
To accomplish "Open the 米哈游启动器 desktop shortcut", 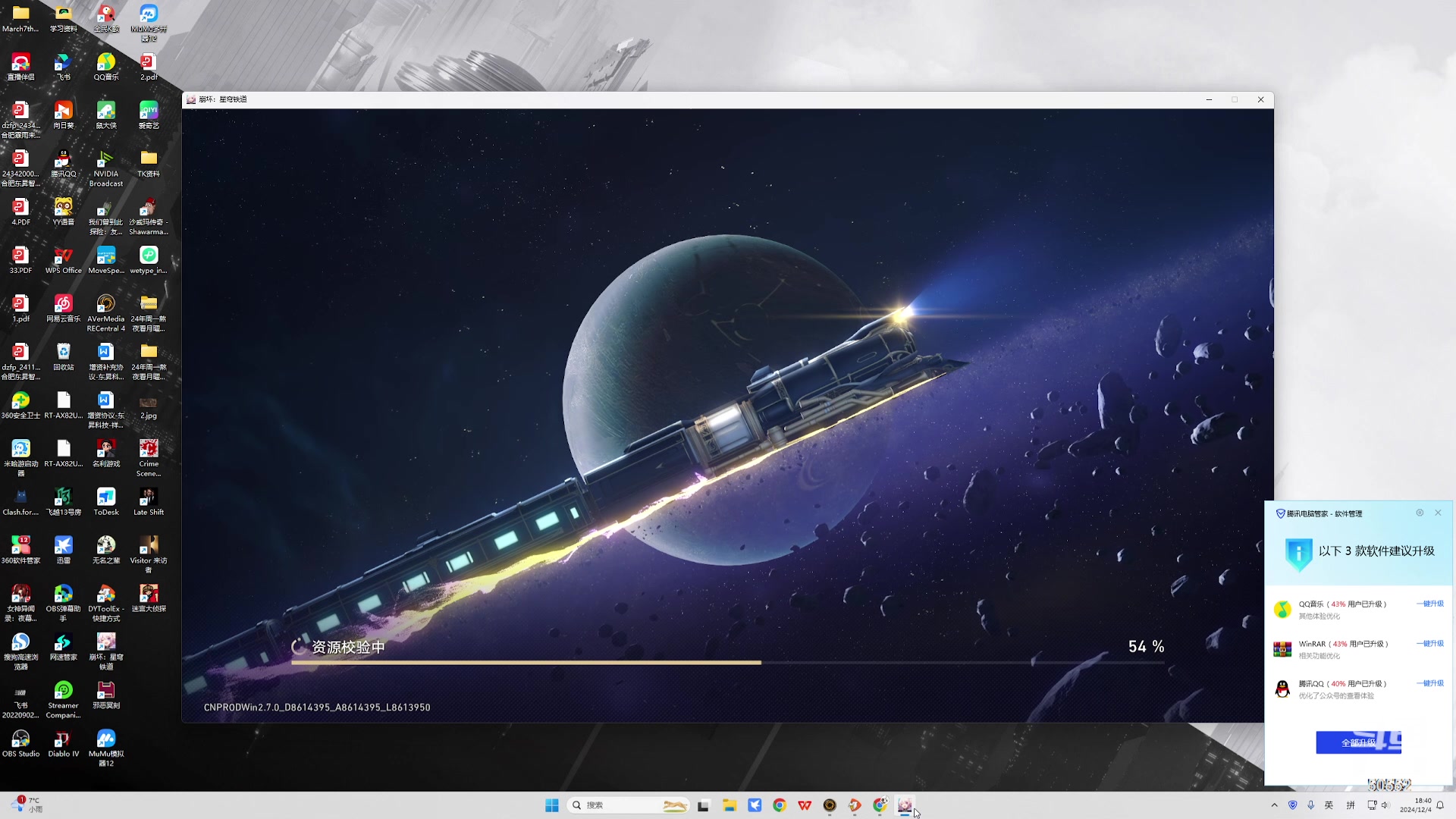I will (20, 458).
